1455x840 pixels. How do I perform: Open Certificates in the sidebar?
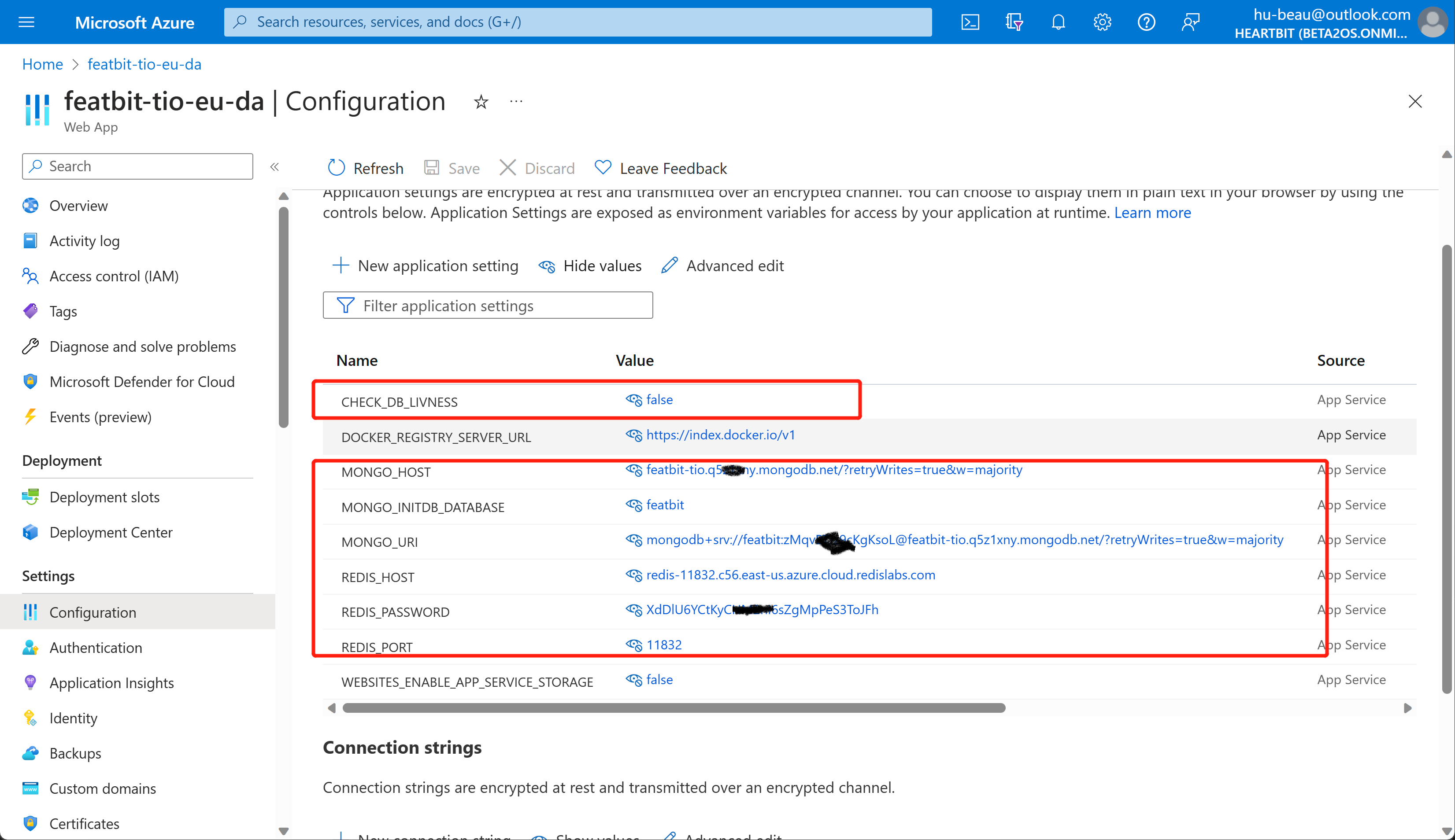coord(84,824)
